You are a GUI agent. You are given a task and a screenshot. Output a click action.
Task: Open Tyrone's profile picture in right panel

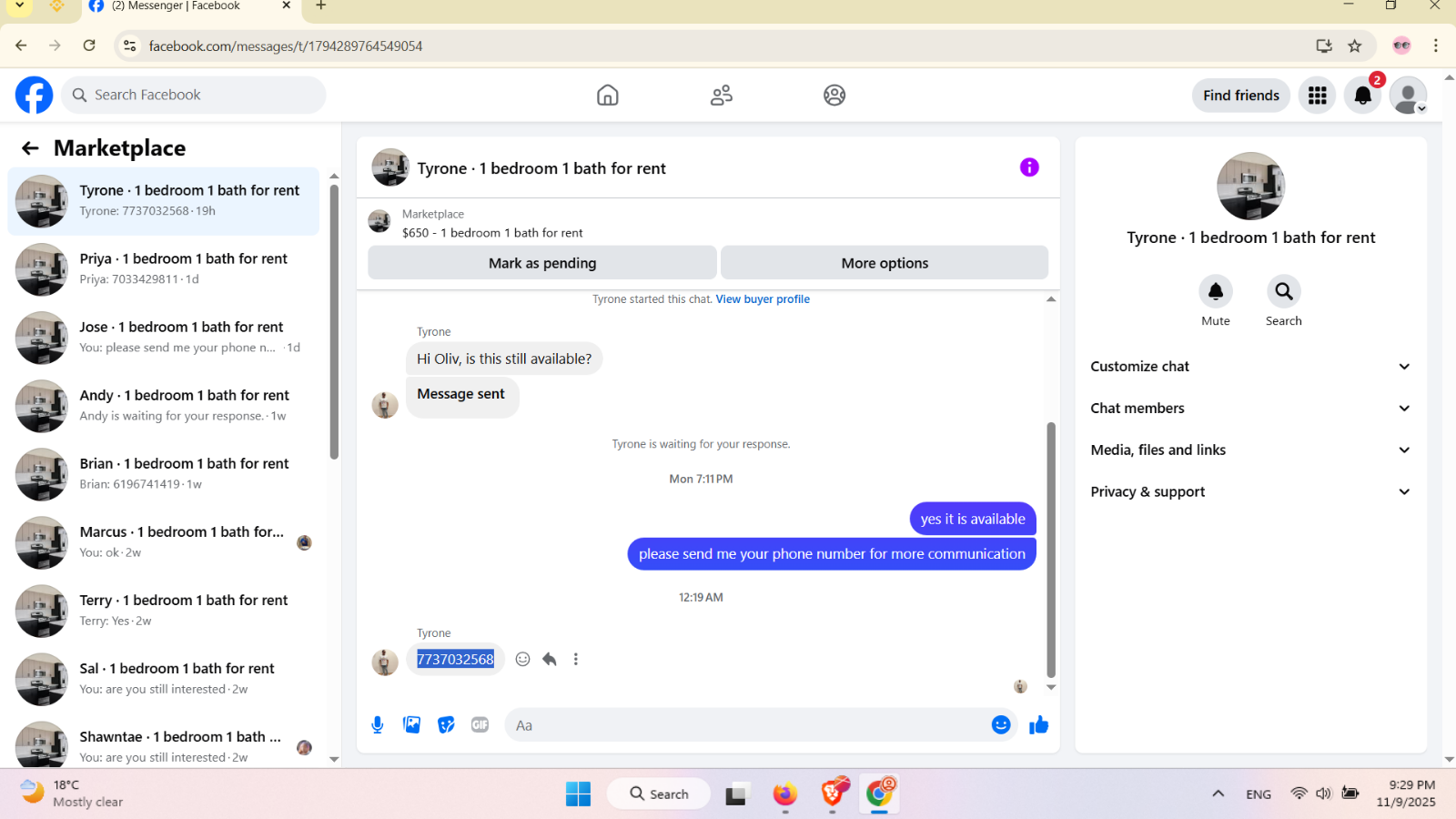(1250, 186)
